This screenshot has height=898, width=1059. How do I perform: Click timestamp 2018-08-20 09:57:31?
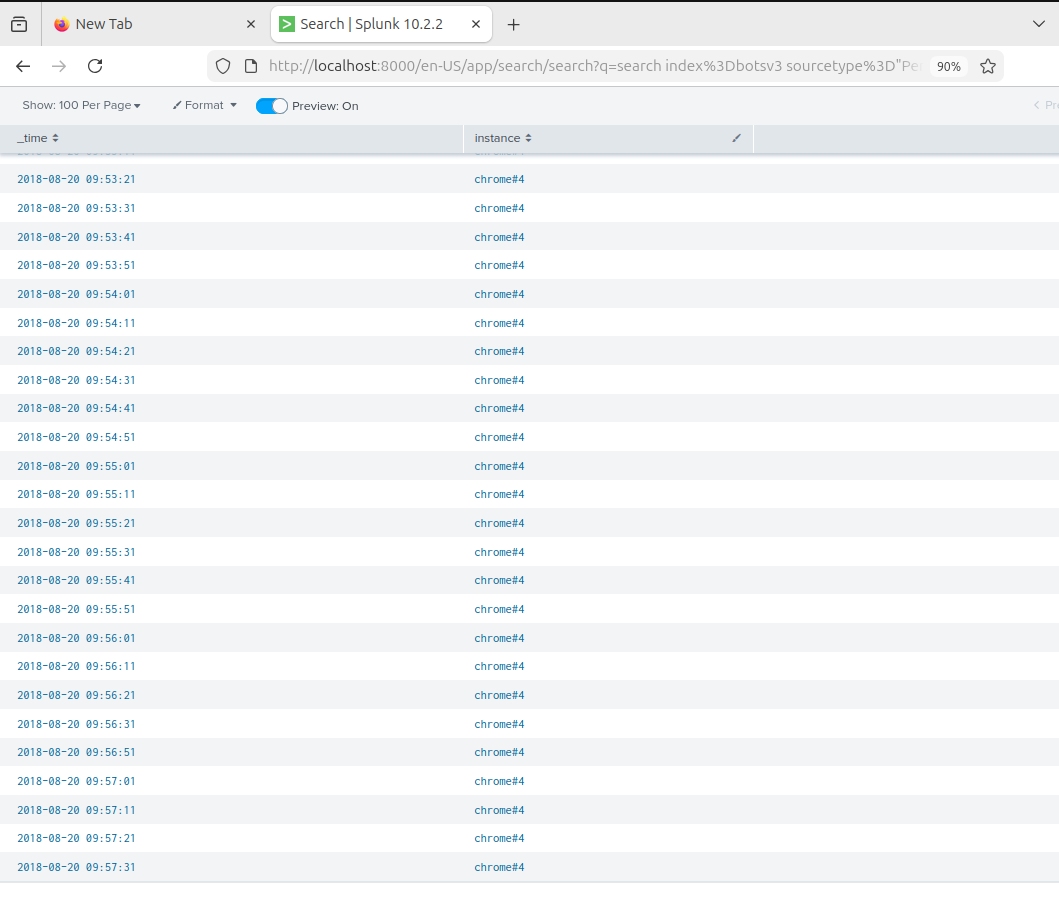click(76, 867)
